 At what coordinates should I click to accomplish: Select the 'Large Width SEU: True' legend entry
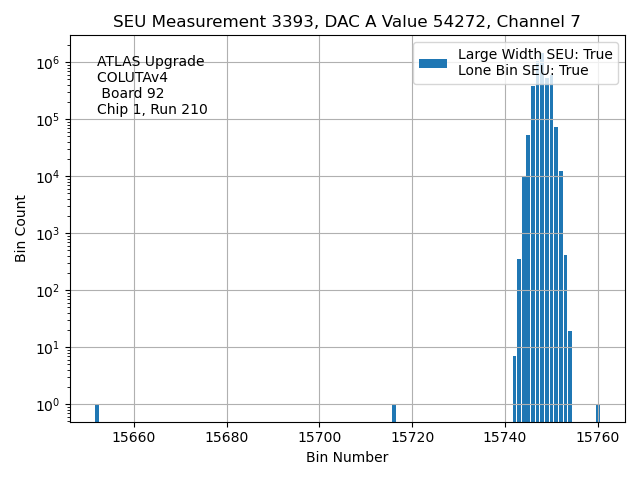534,54
